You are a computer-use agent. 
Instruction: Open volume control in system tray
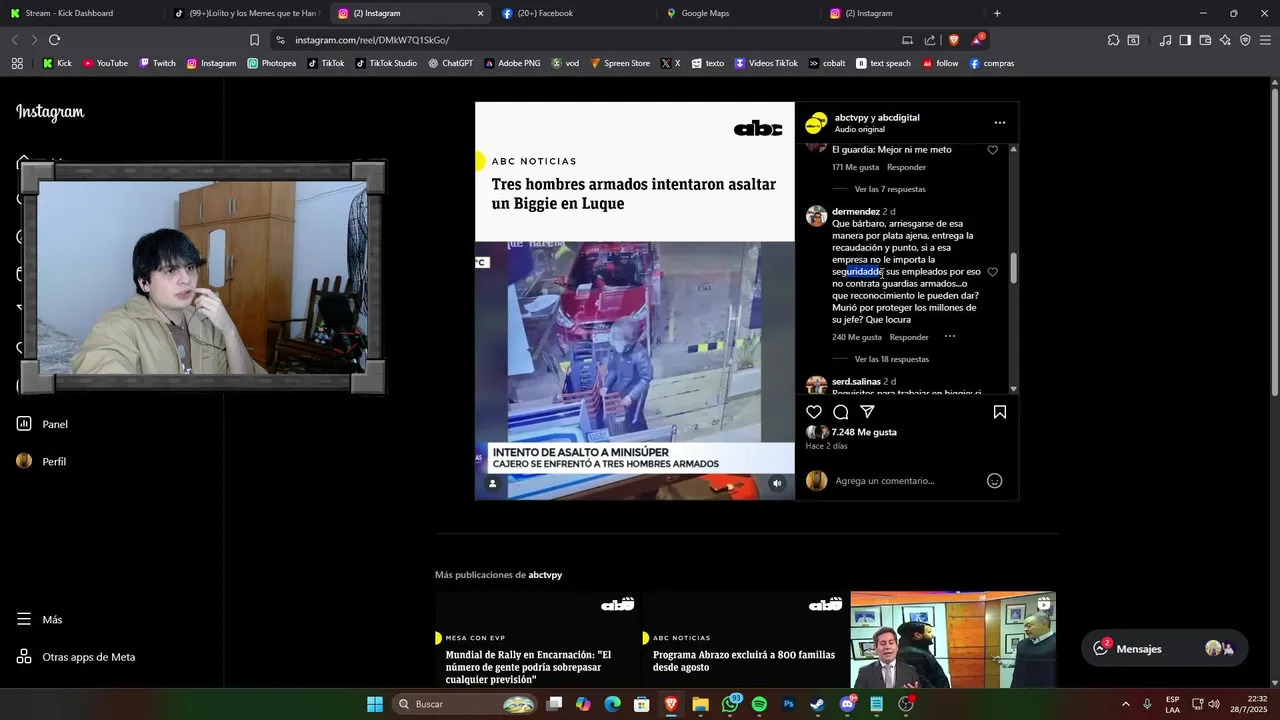(x=1214, y=704)
